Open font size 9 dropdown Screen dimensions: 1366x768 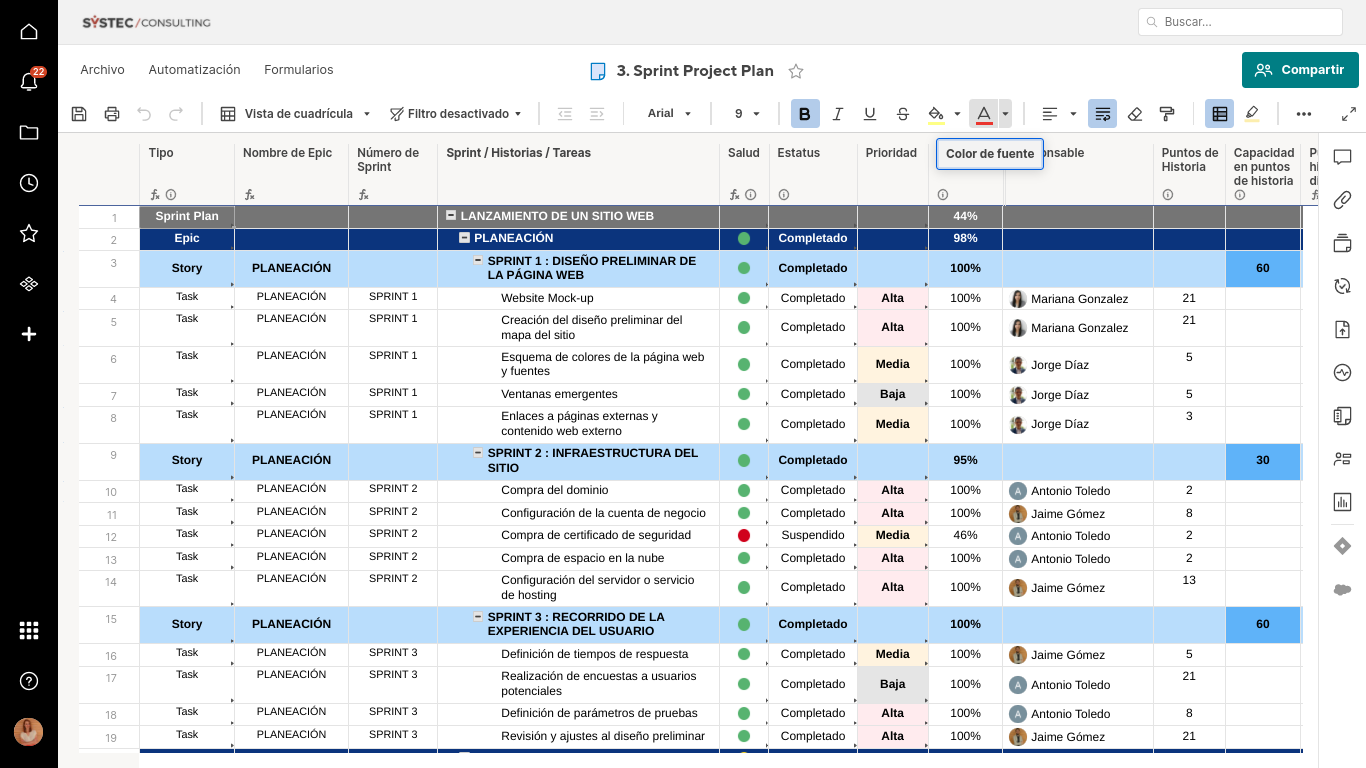[x=747, y=114]
